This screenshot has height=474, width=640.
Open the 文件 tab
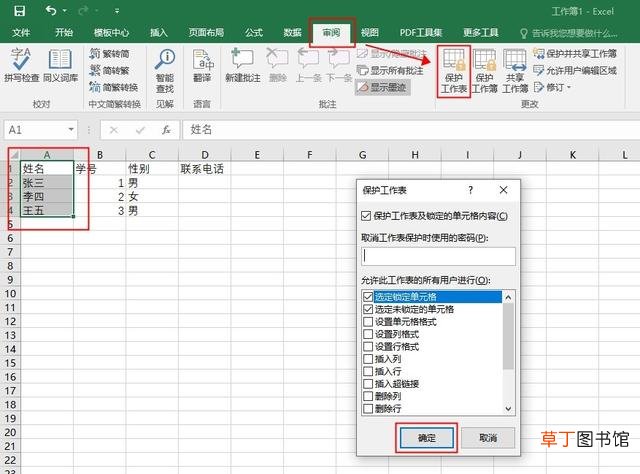(x=21, y=33)
